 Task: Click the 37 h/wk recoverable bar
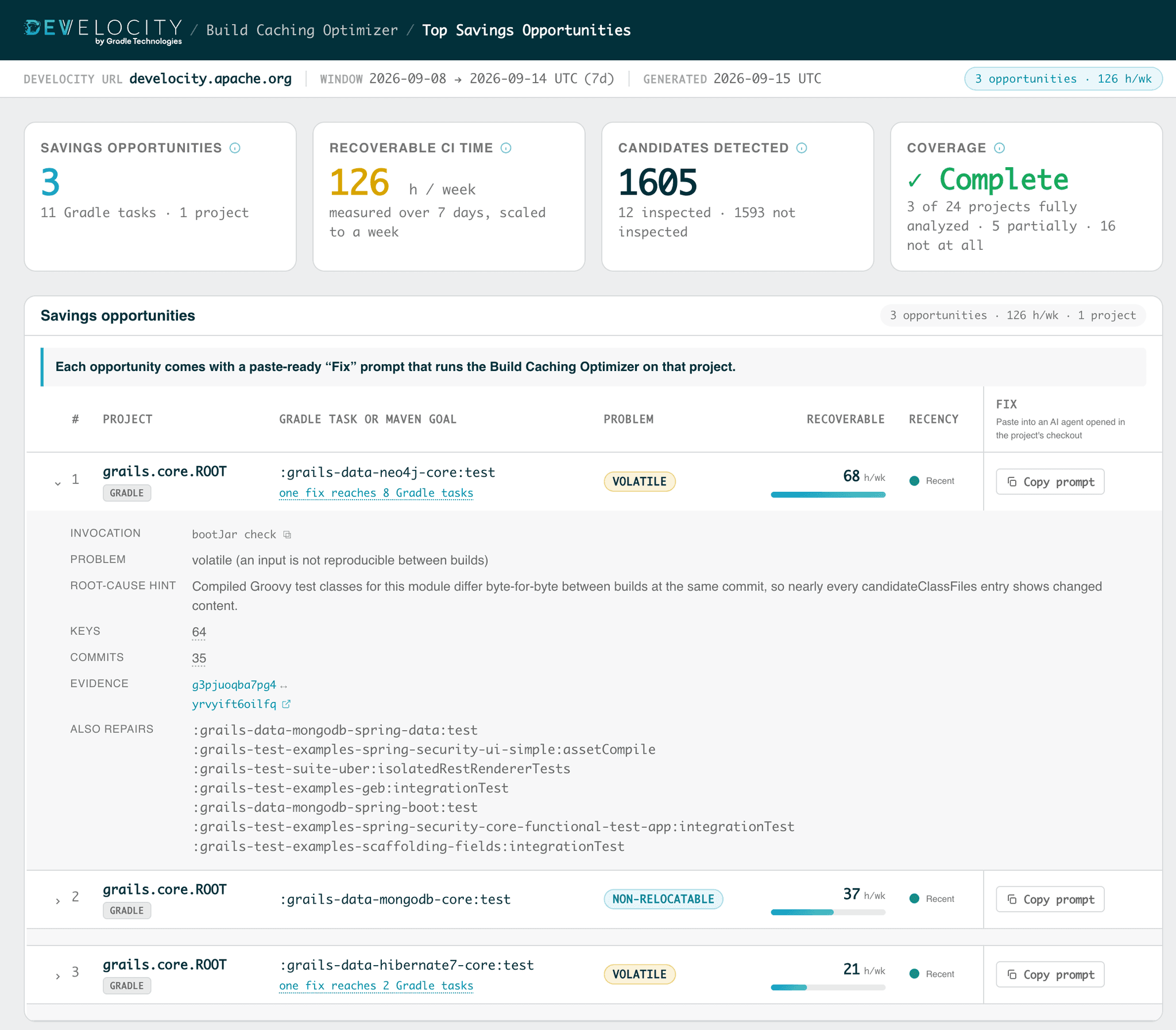pyautogui.click(x=828, y=912)
